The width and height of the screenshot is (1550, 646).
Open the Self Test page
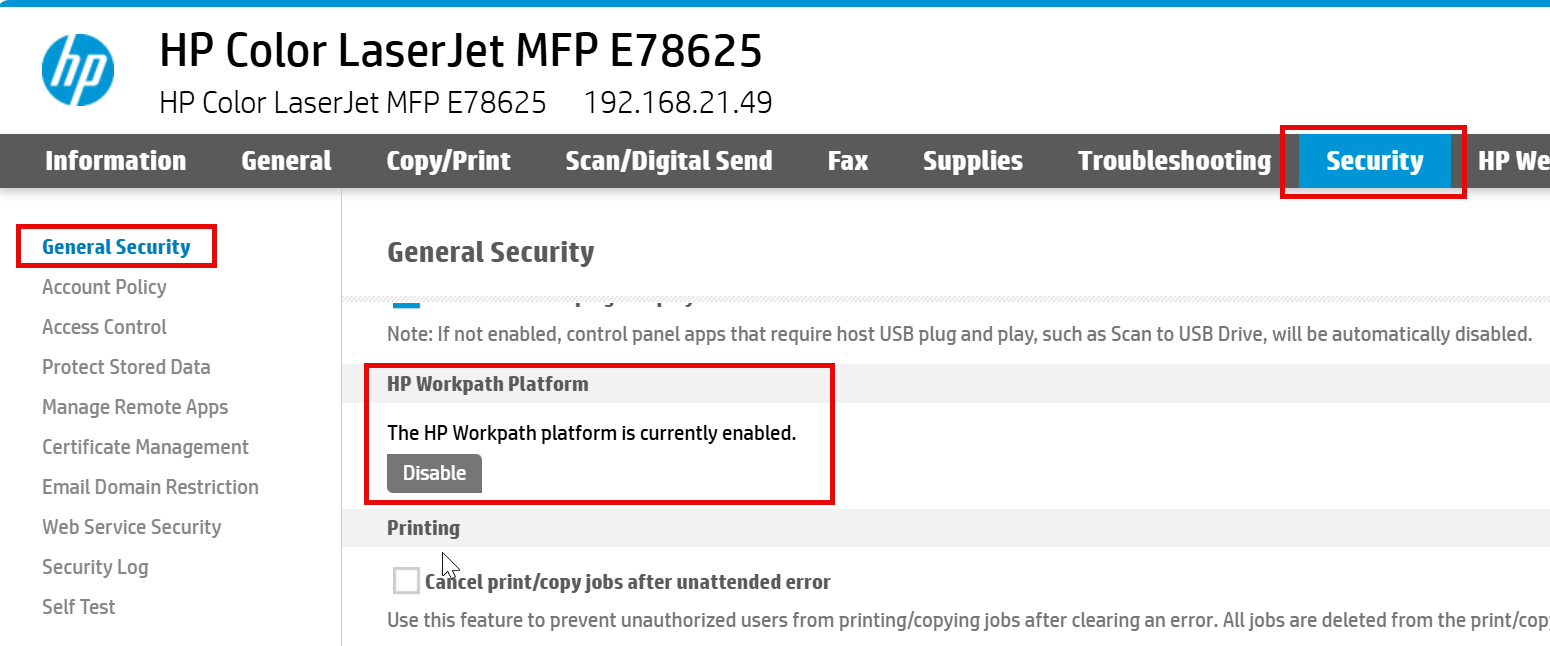78,607
